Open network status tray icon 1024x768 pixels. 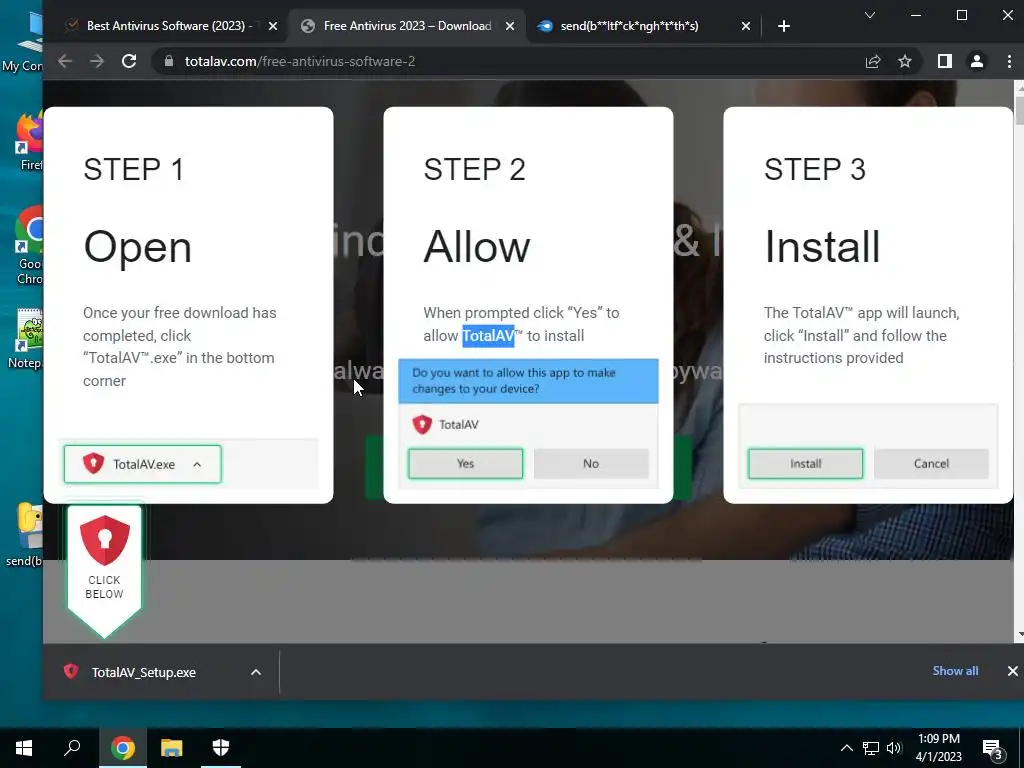point(871,748)
